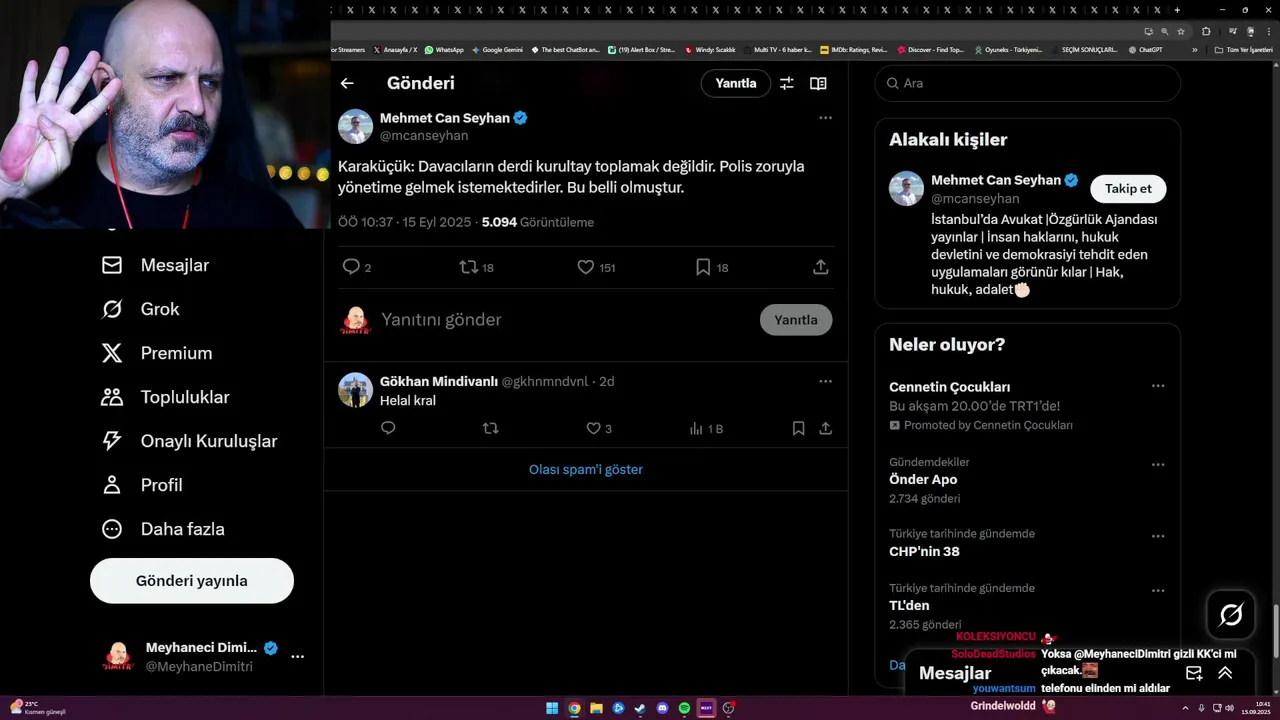Viewport: 1280px width, 720px height.
Task: Bookmark Gökhan Mindivanlı's comment
Action: tap(798, 428)
